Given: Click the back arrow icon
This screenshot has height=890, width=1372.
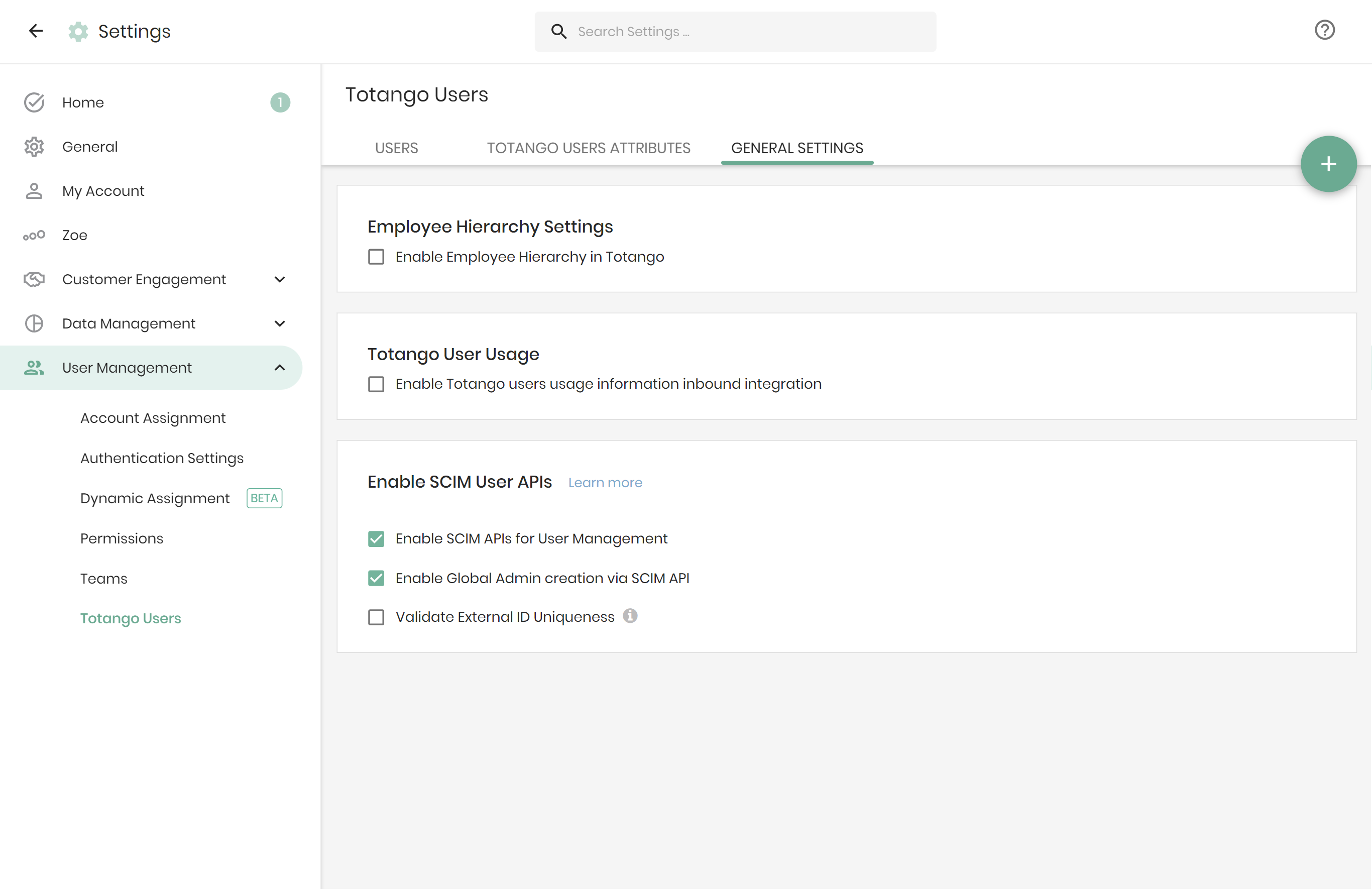Looking at the screenshot, I should [x=36, y=31].
